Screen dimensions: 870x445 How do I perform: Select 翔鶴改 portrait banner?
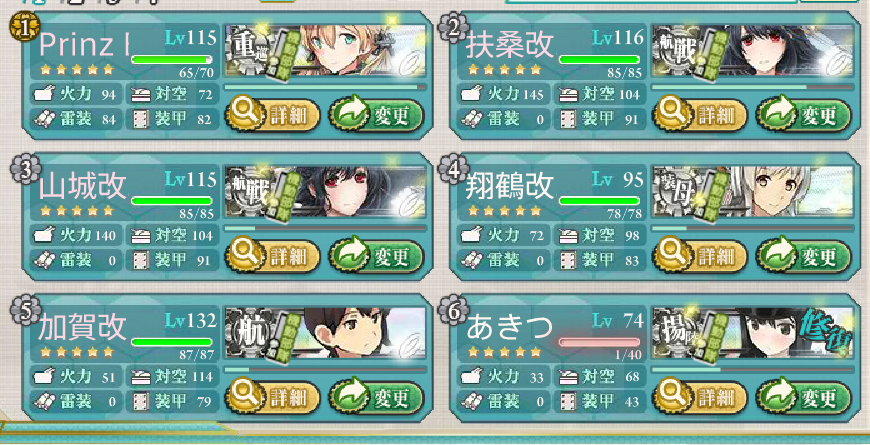752,191
